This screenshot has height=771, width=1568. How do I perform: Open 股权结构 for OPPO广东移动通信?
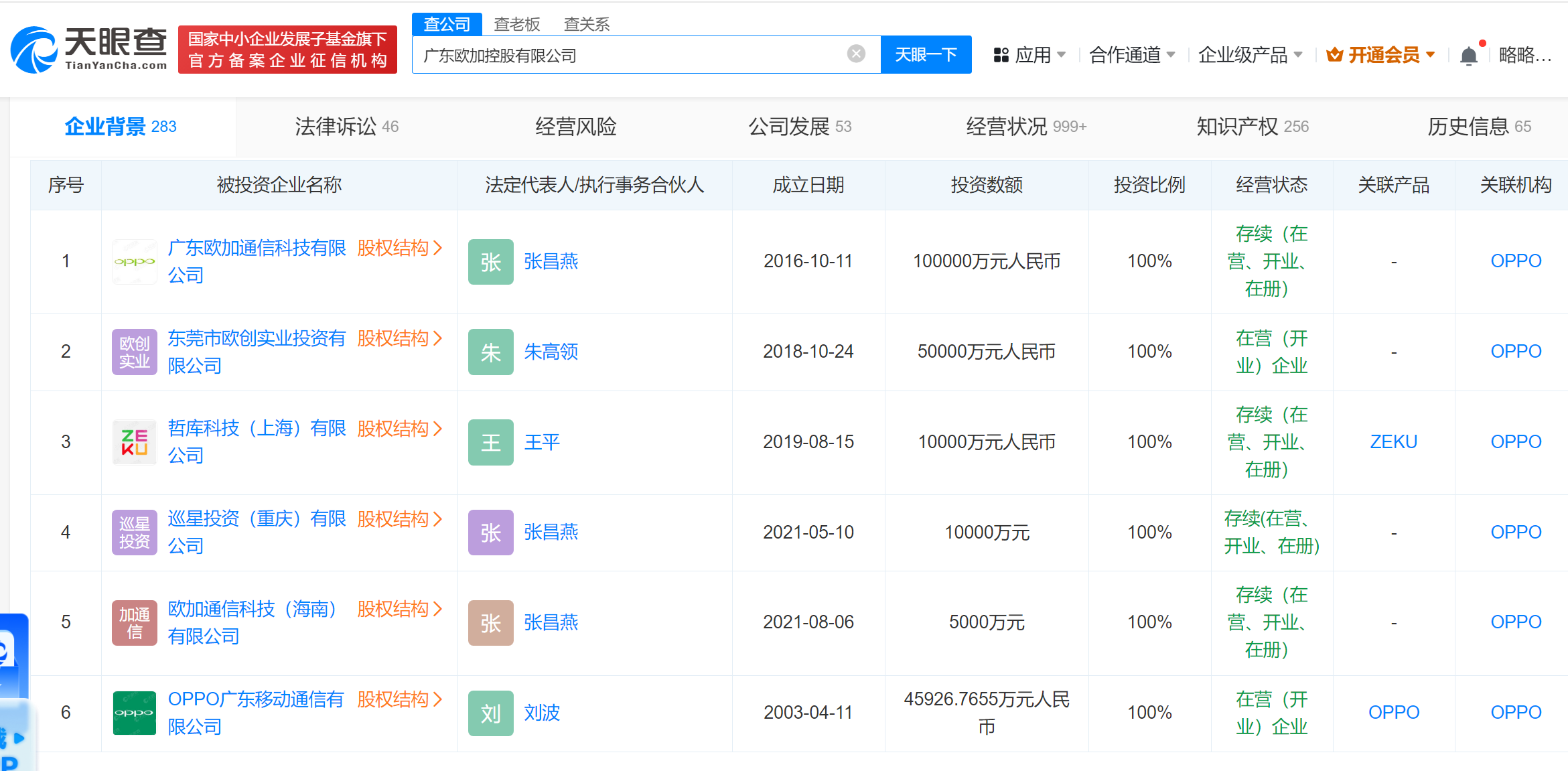[x=400, y=699]
